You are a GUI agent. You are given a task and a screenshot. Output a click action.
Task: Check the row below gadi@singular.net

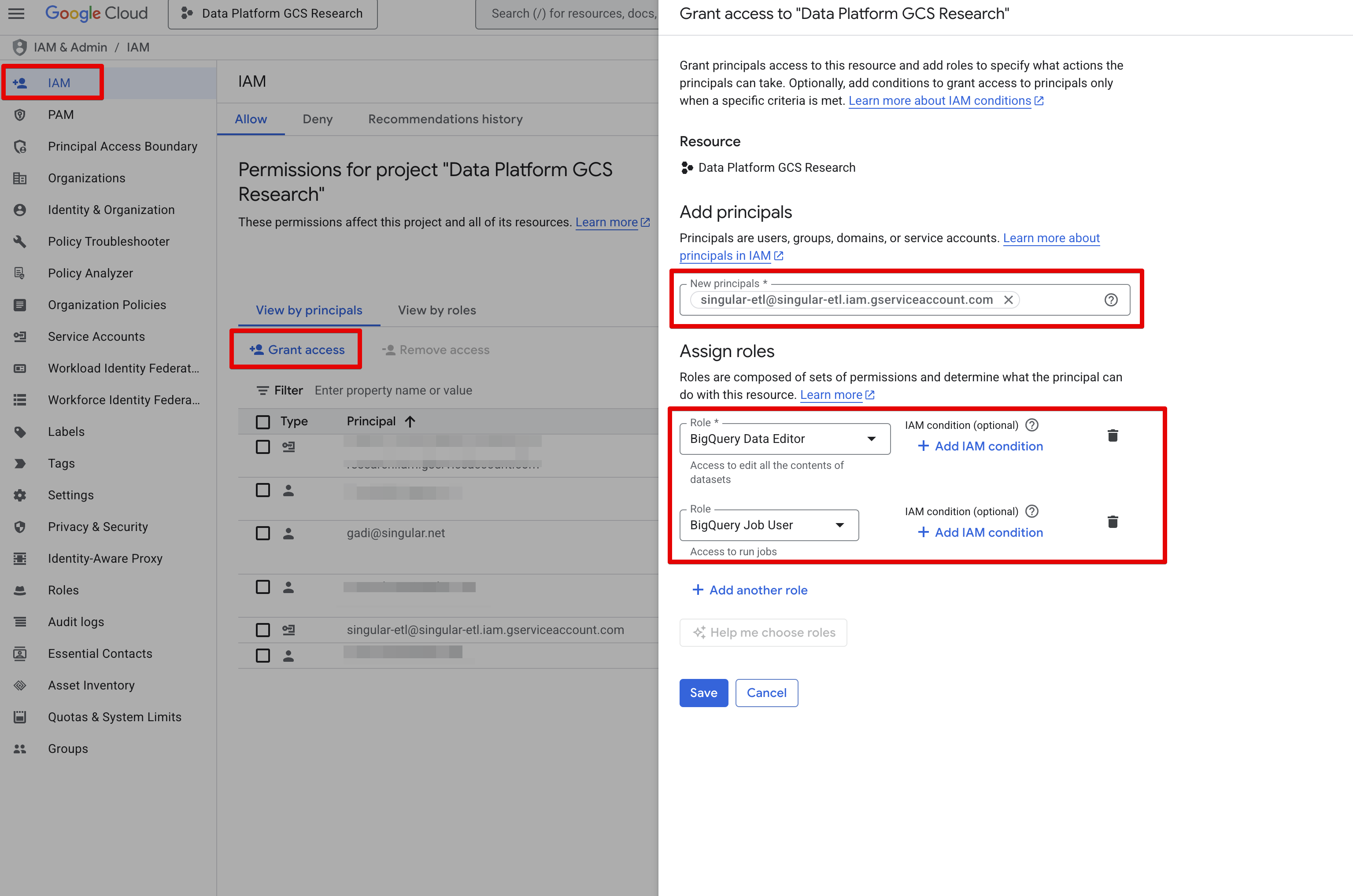(x=263, y=587)
